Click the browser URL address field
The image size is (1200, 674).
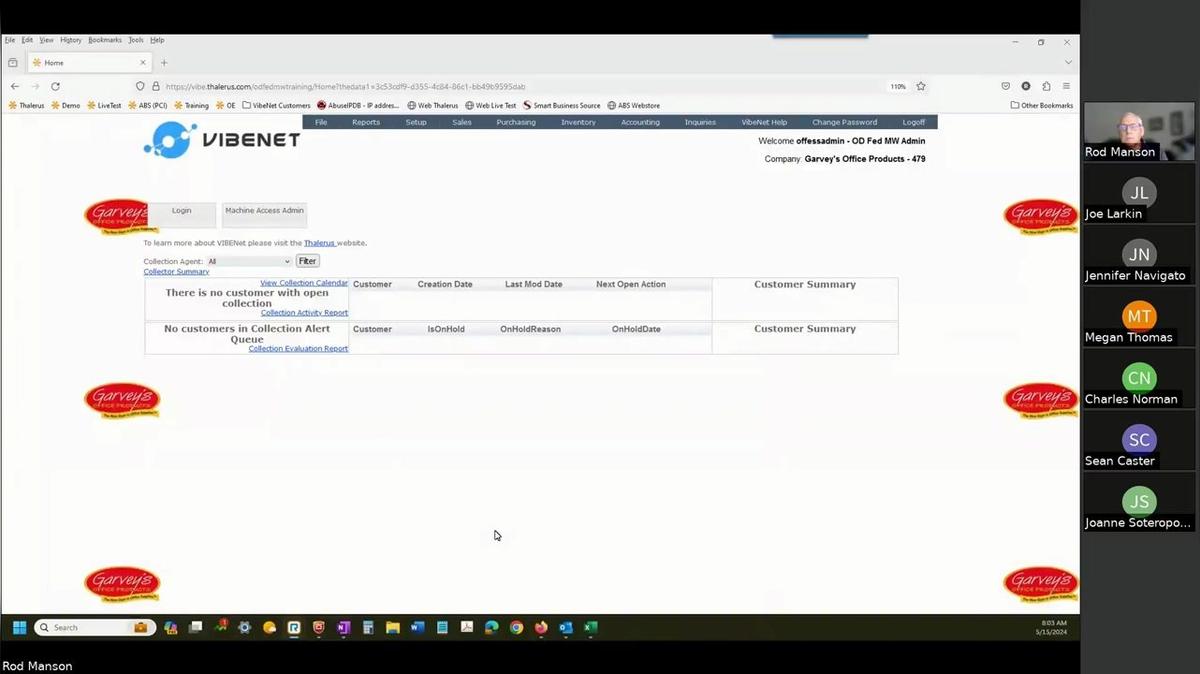tap(500, 87)
